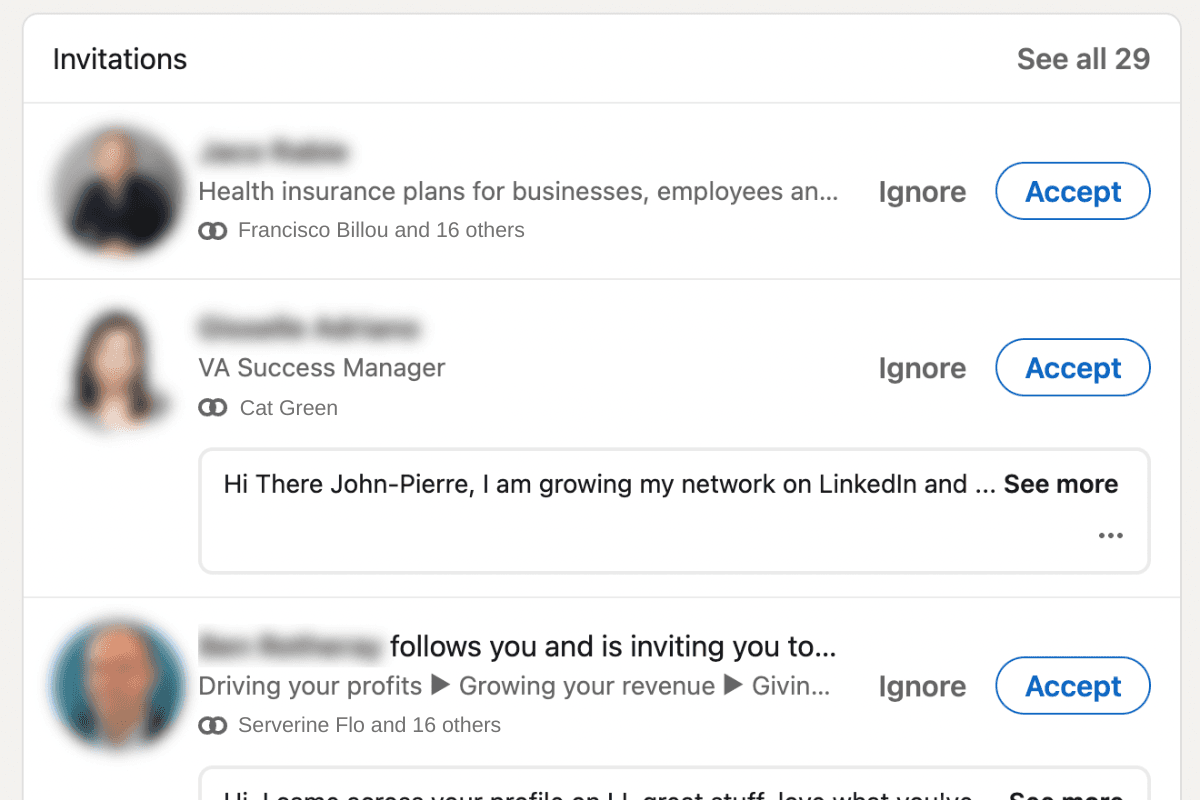Open the VA Success Manager's profile photo

(117, 367)
